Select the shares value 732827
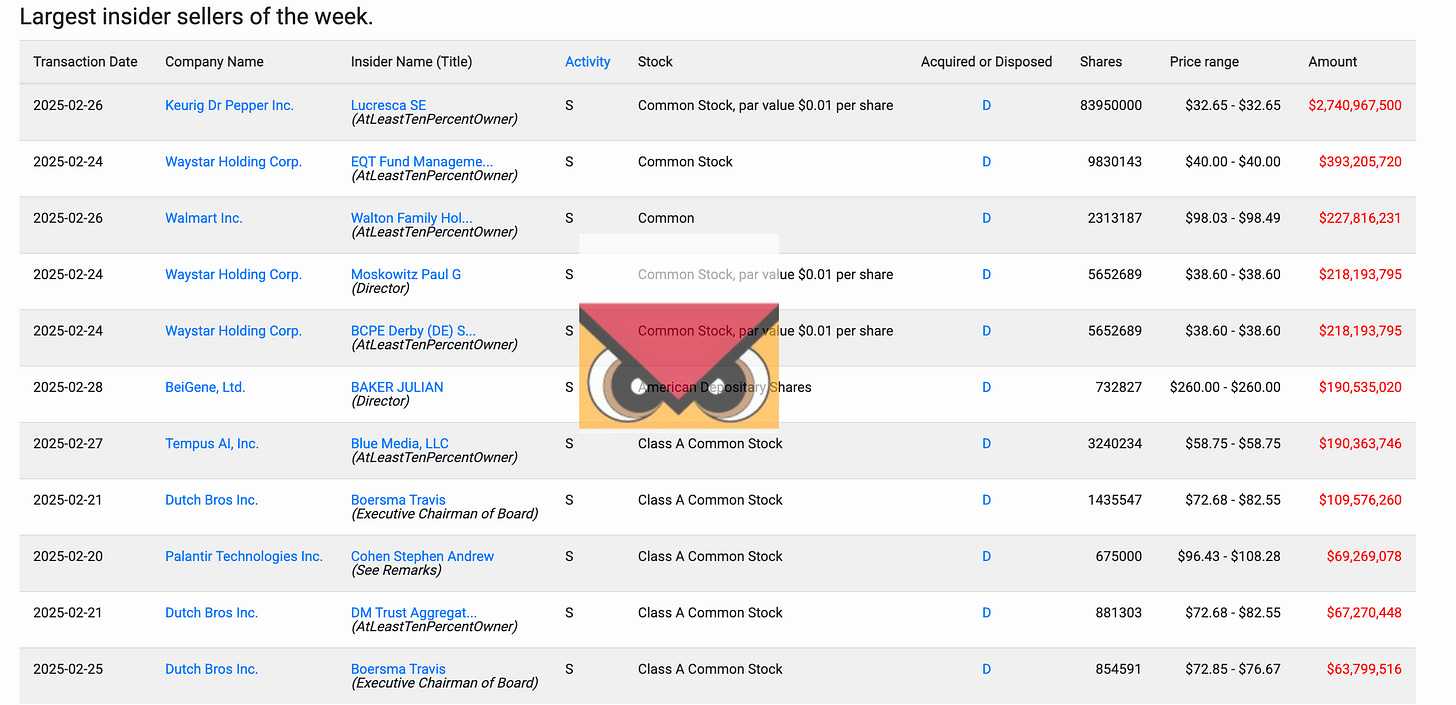The width and height of the screenshot is (1456, 705). coord(1119,387)
